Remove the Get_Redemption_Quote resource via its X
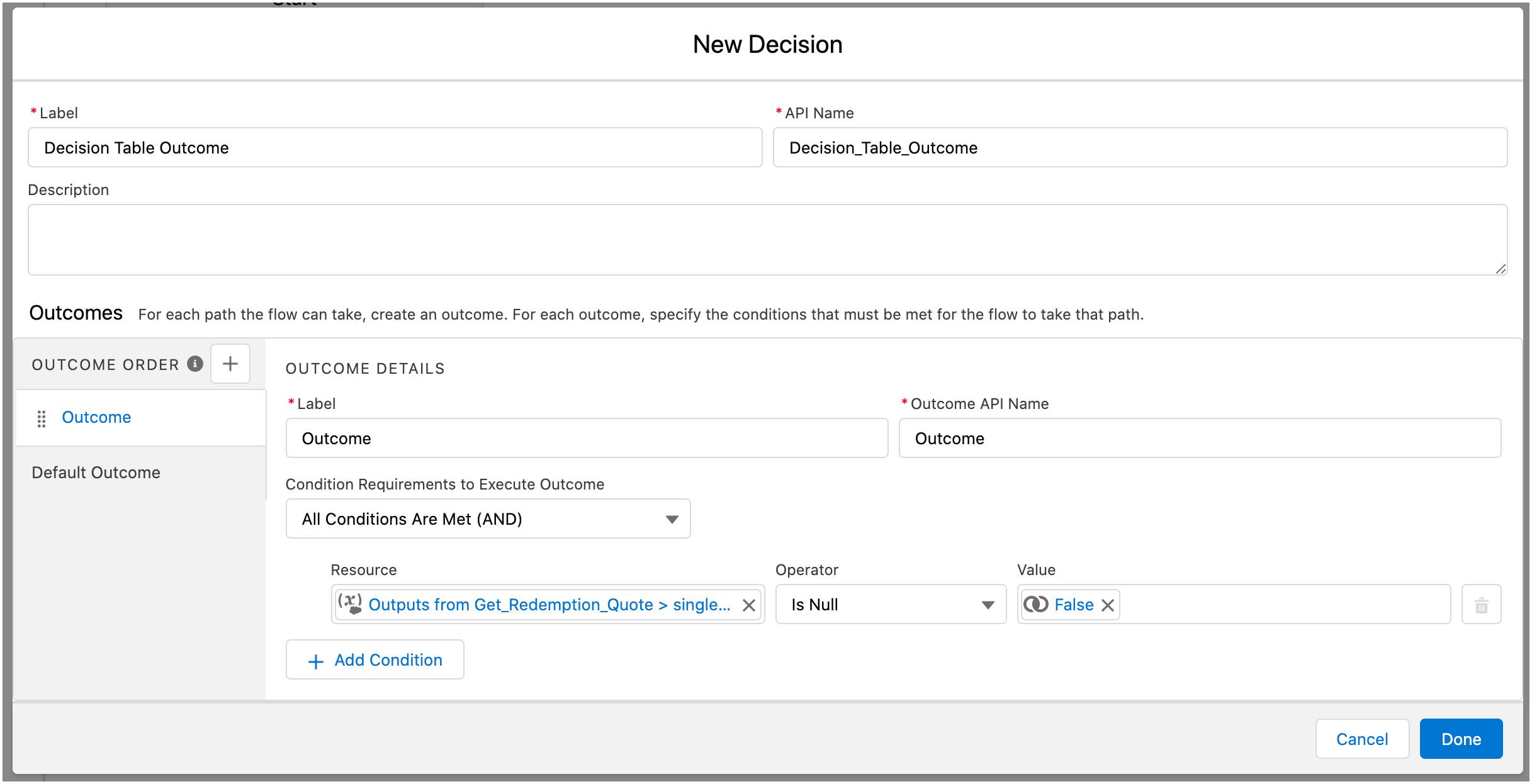Viewport: 1532px width, 784px height. (x=748, y=605)
